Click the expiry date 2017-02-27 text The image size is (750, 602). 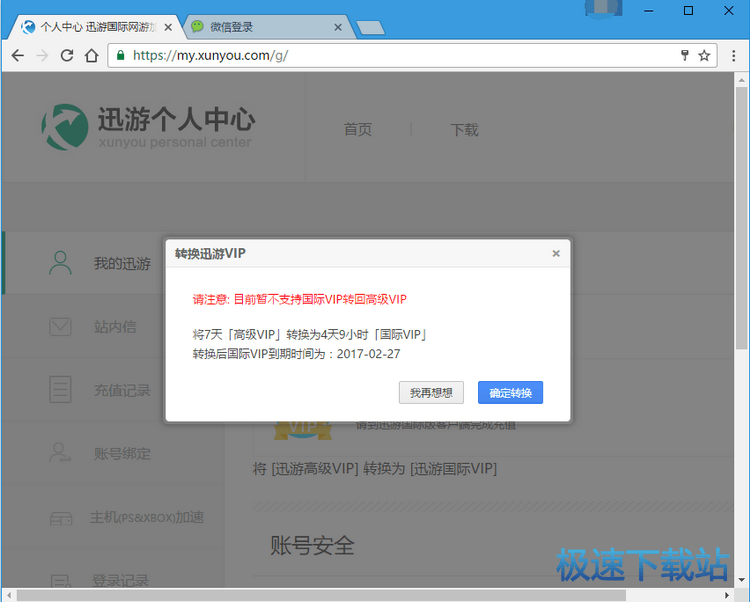pos(368,354)
